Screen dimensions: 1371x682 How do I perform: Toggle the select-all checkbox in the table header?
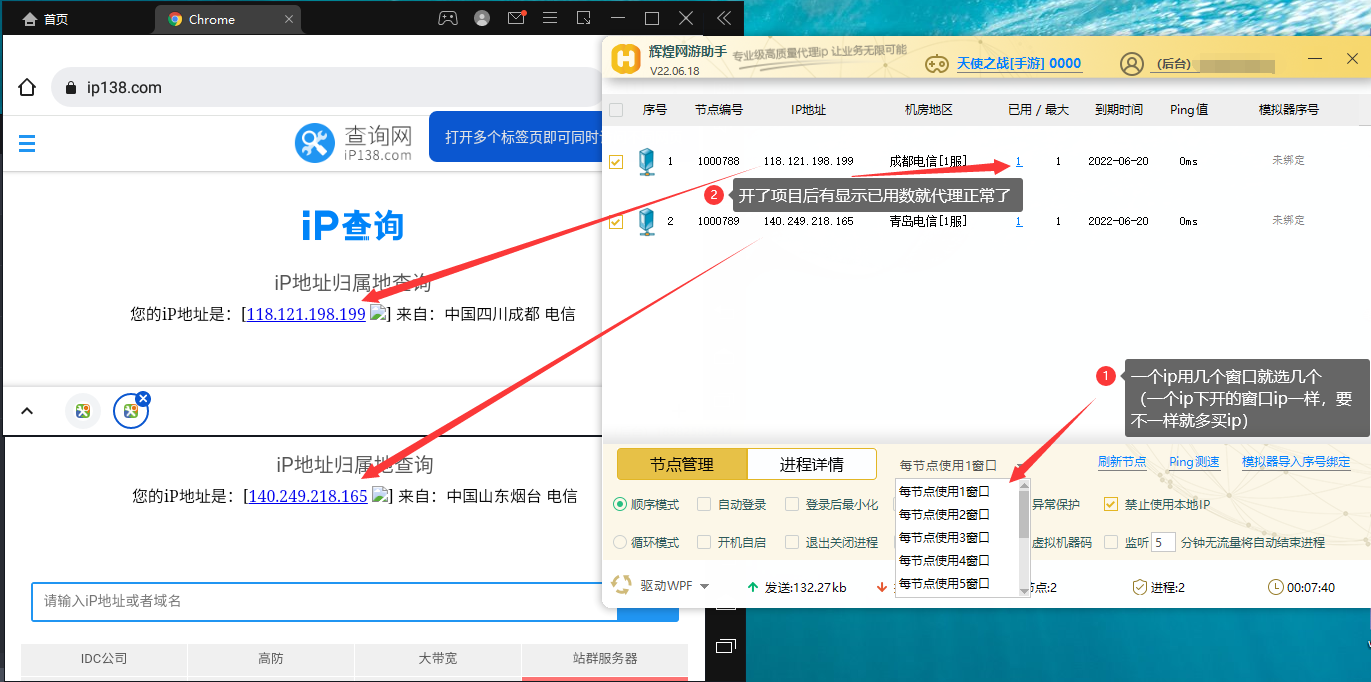pos(616,110)
